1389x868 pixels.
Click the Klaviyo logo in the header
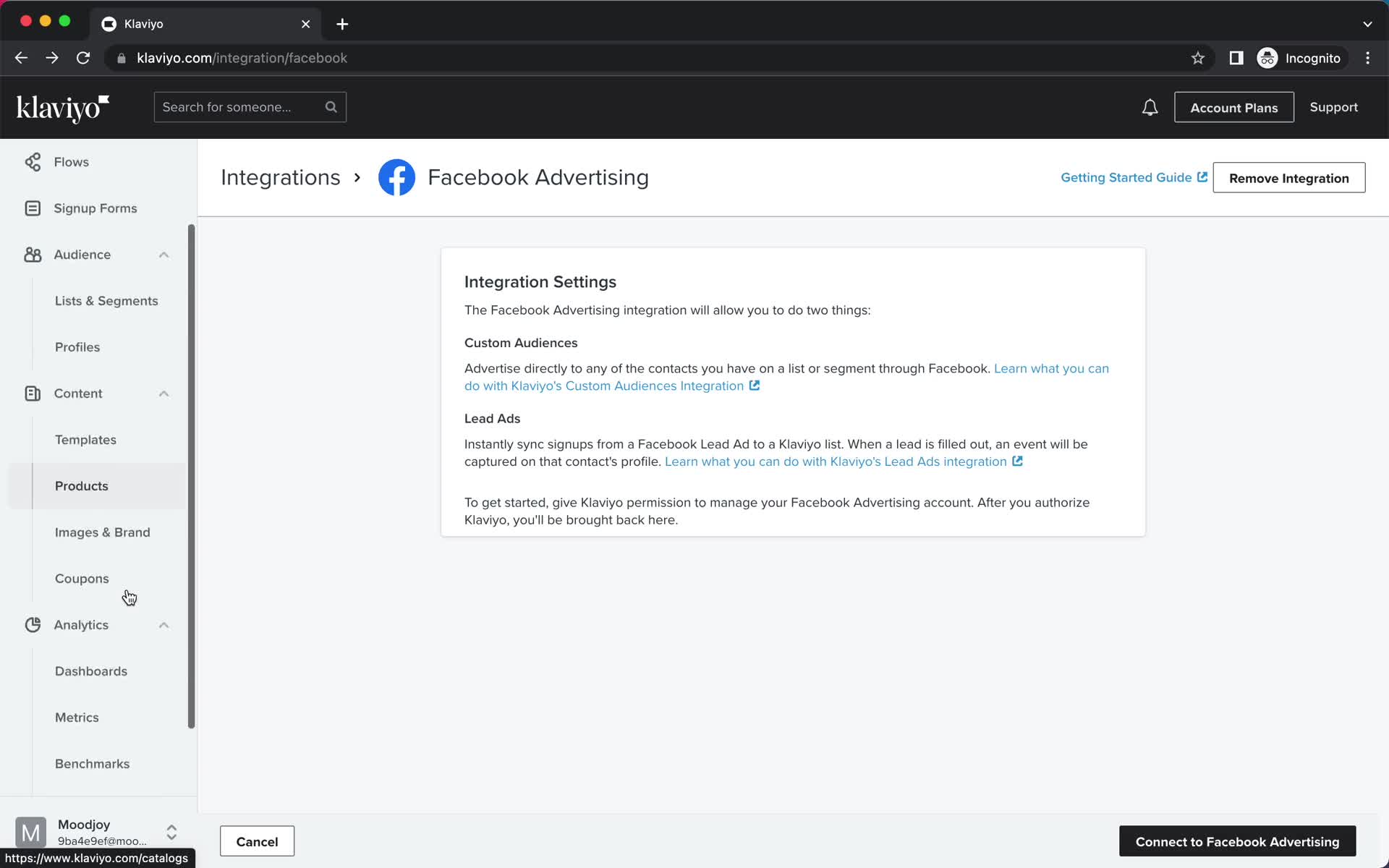pos(63,108)
